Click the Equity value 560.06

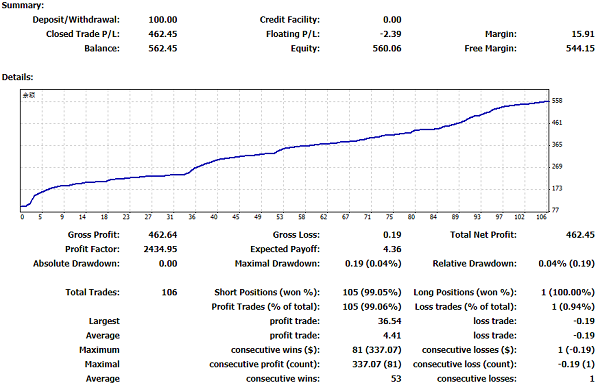[x=387, y=49]
